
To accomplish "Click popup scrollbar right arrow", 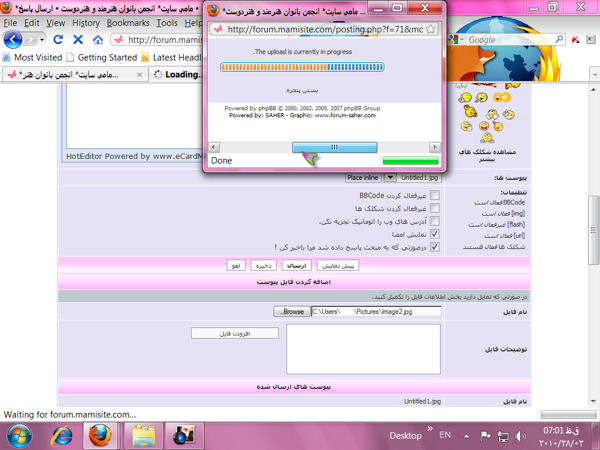I will point(435,147).
